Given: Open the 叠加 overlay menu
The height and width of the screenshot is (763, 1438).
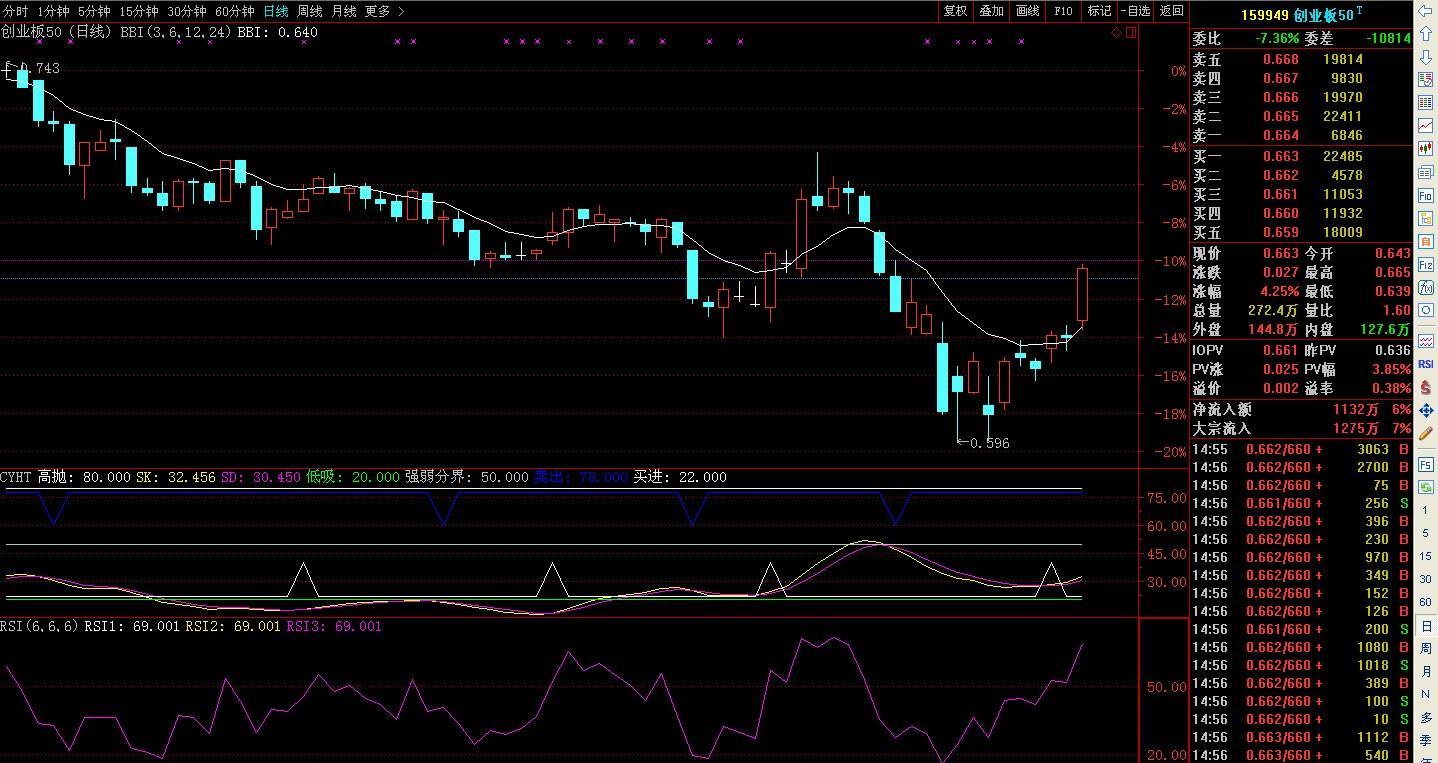Looking at the screenshot, I should coord(991,11).
